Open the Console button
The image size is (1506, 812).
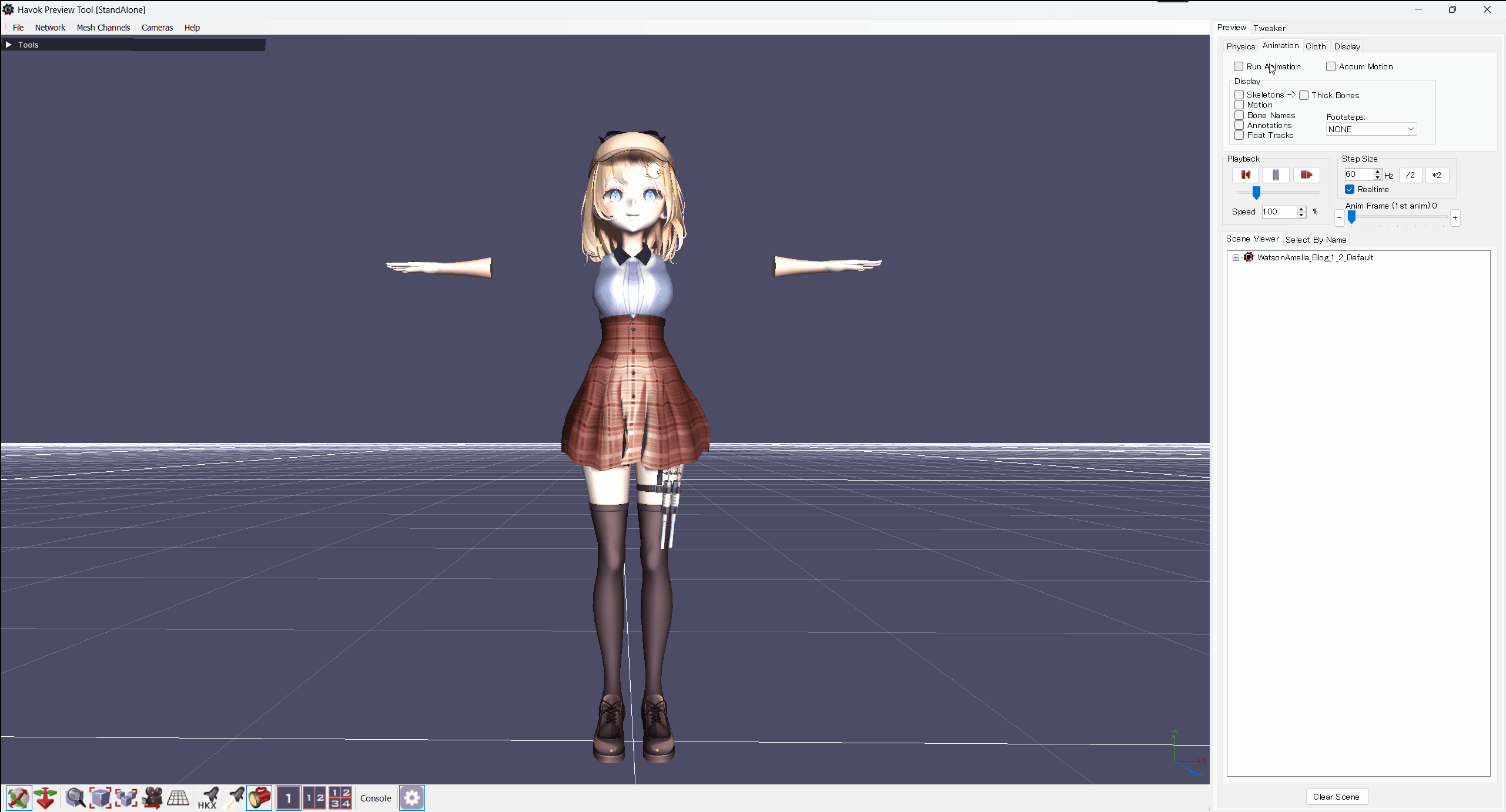[376, 798]
